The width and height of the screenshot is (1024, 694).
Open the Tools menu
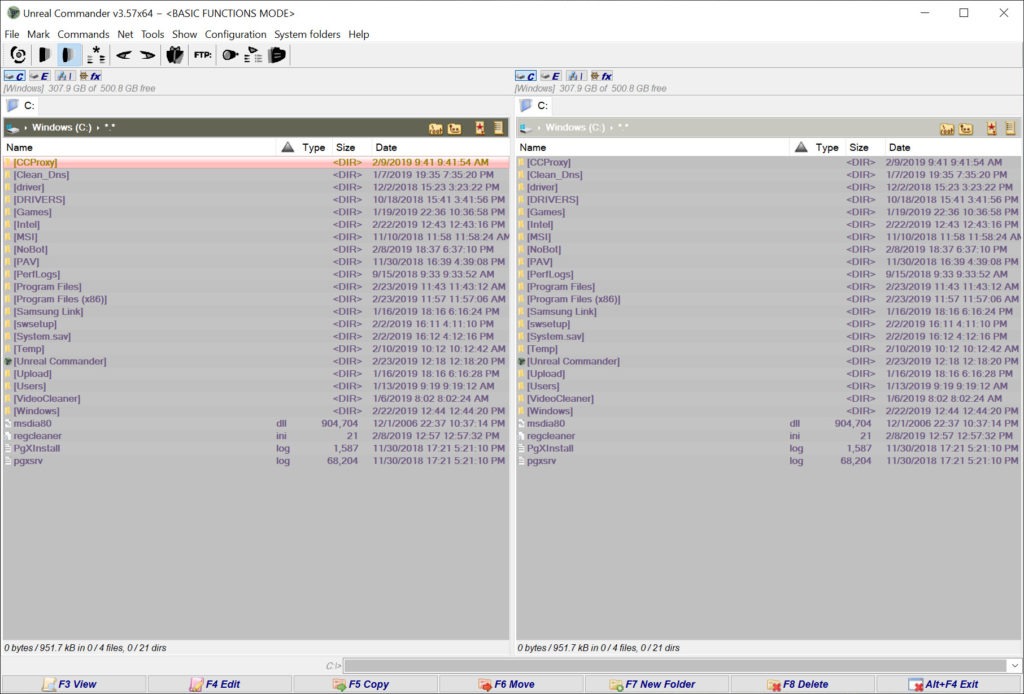(x=153, y=34)
